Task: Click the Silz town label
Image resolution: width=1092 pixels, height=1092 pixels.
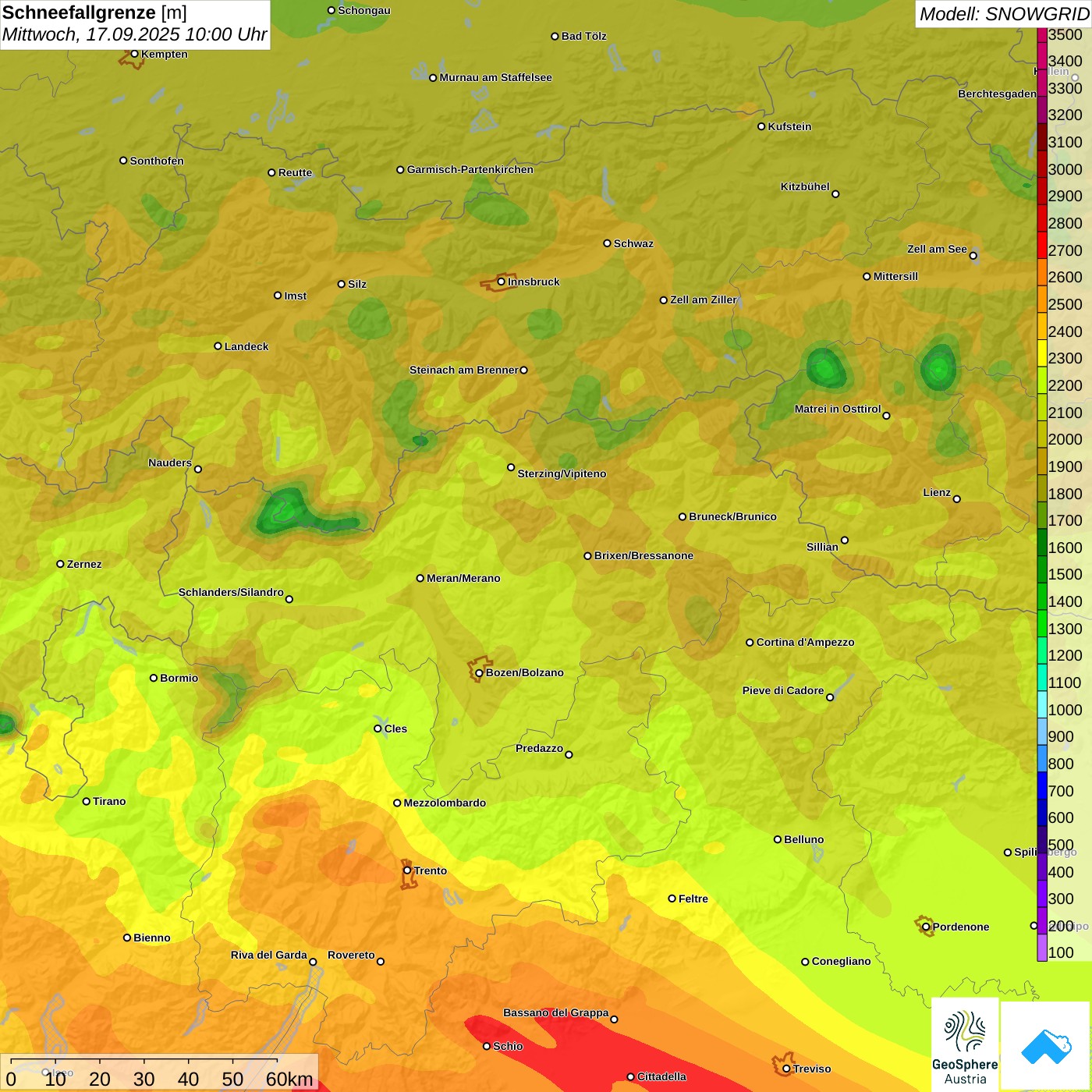Action: click(357, 284)
